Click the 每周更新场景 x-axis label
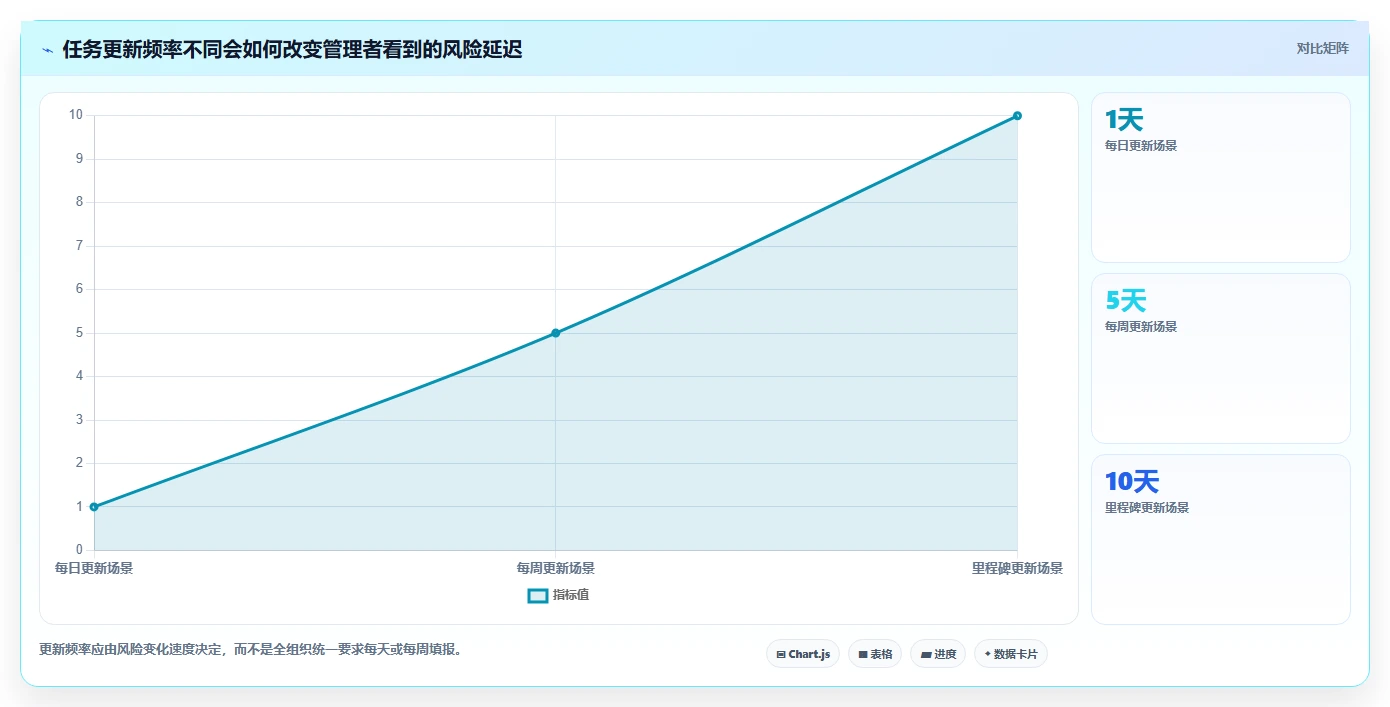1390x707 pixels. [556, 568]
